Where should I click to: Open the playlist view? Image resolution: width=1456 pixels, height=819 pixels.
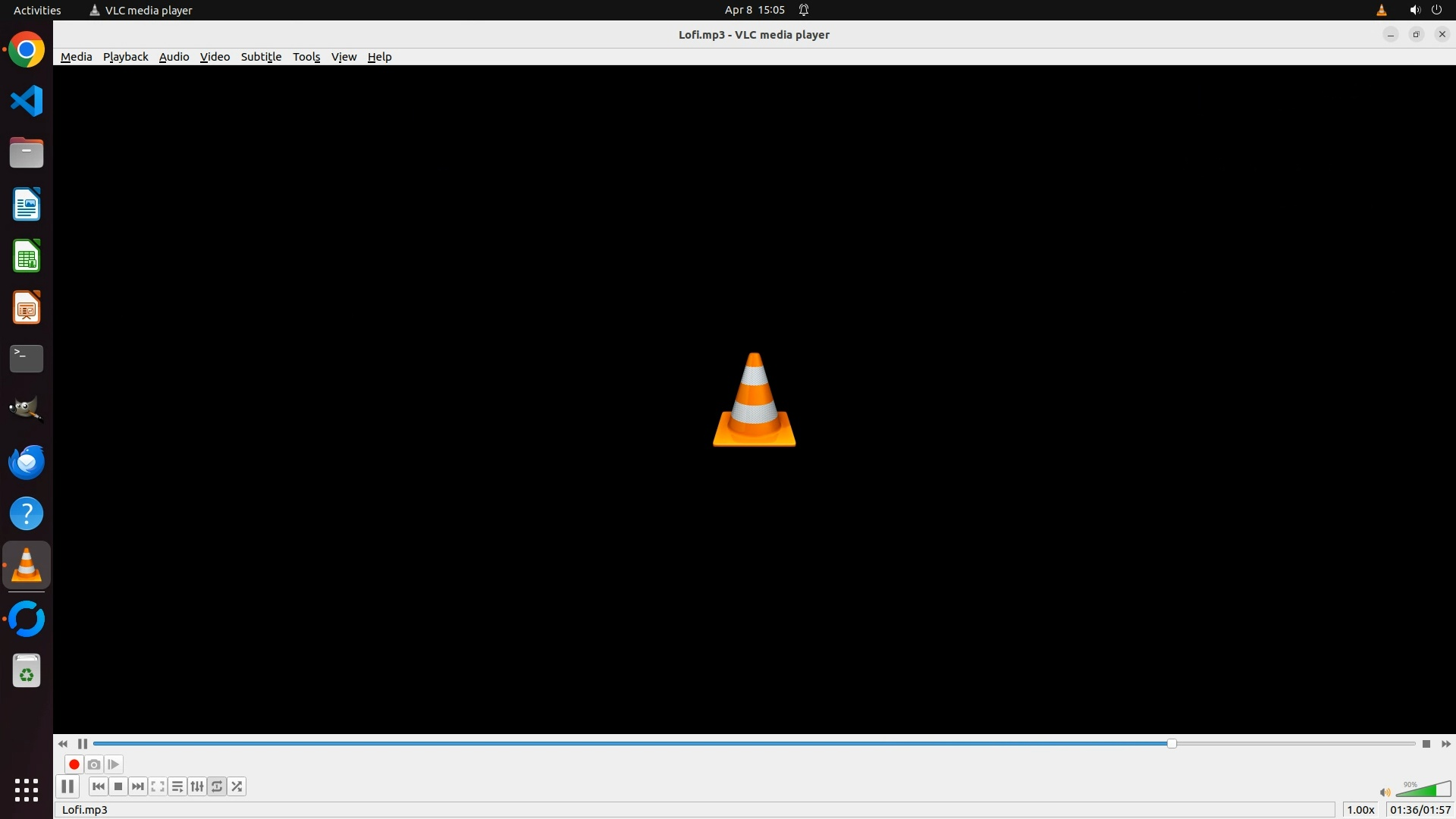(177, 786)
